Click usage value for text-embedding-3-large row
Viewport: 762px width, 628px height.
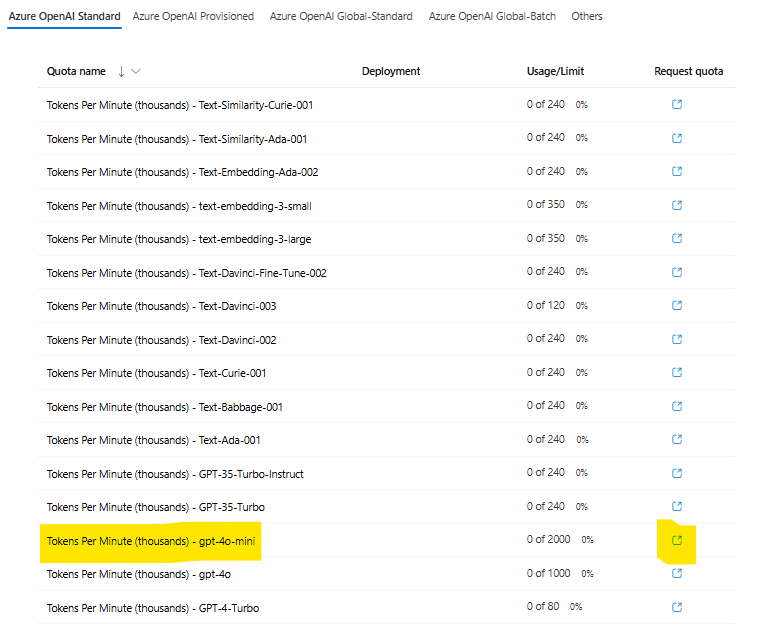(546, 238)
